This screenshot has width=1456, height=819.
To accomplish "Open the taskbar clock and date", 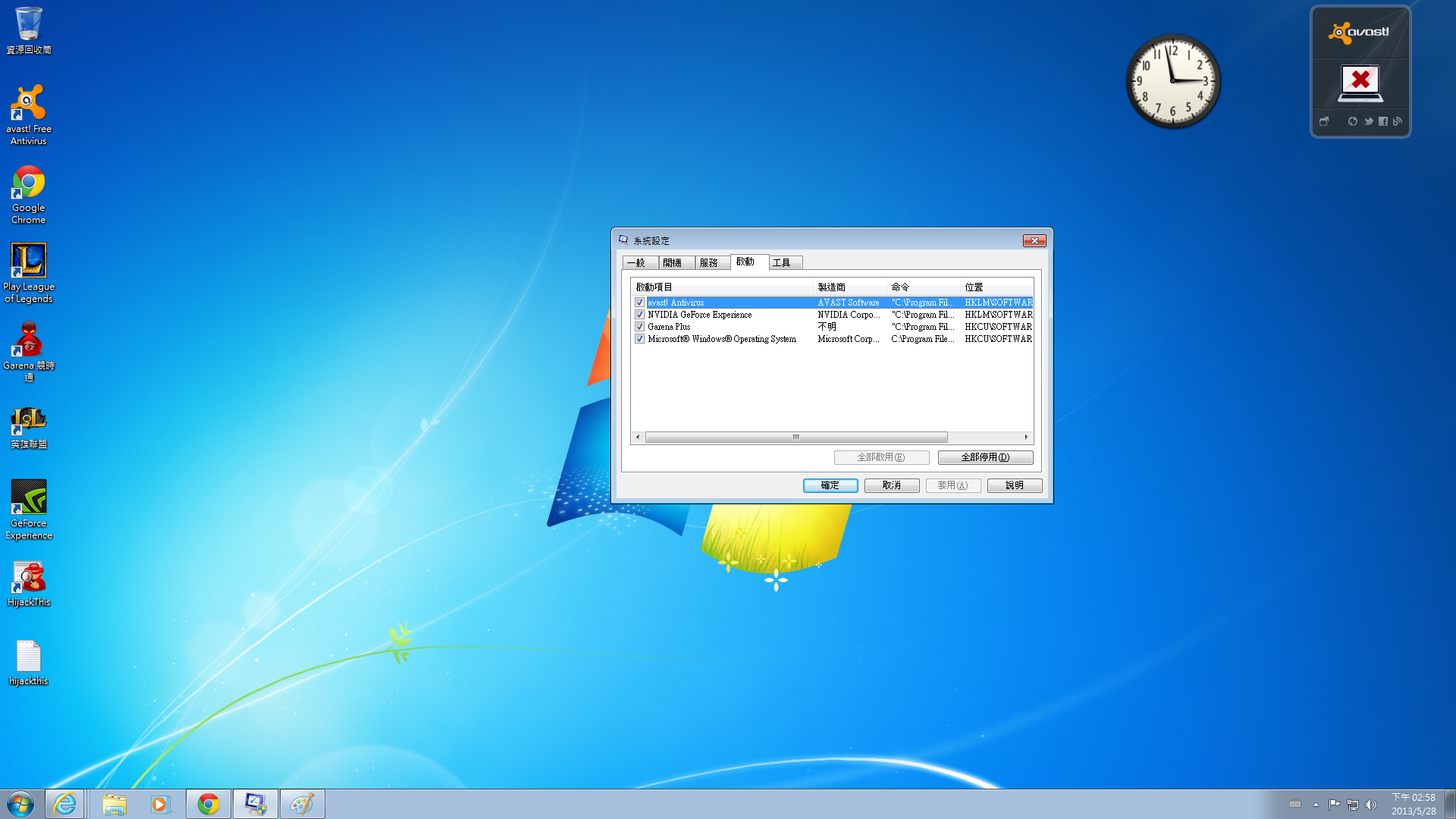I will click(x=1414, y=805).
